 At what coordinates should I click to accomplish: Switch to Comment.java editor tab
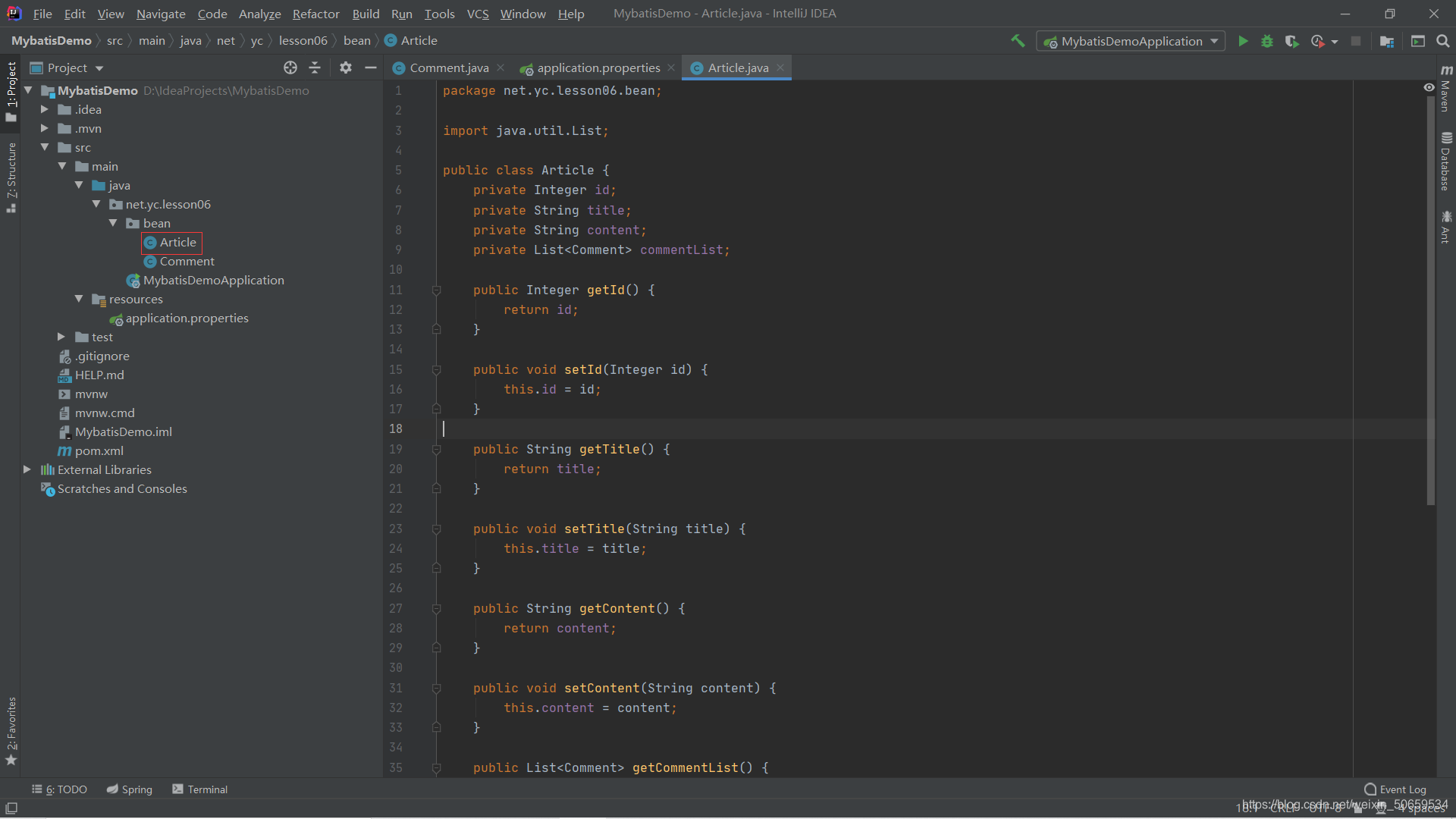pos(449,67)
